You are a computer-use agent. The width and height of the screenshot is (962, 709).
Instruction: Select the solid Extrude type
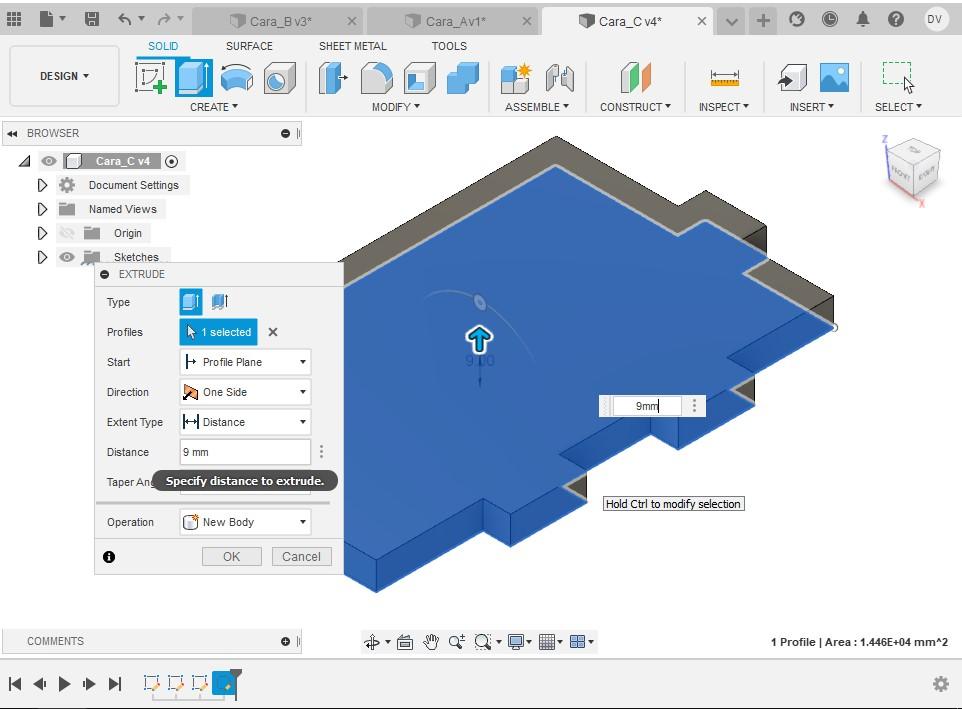[191, 301]
